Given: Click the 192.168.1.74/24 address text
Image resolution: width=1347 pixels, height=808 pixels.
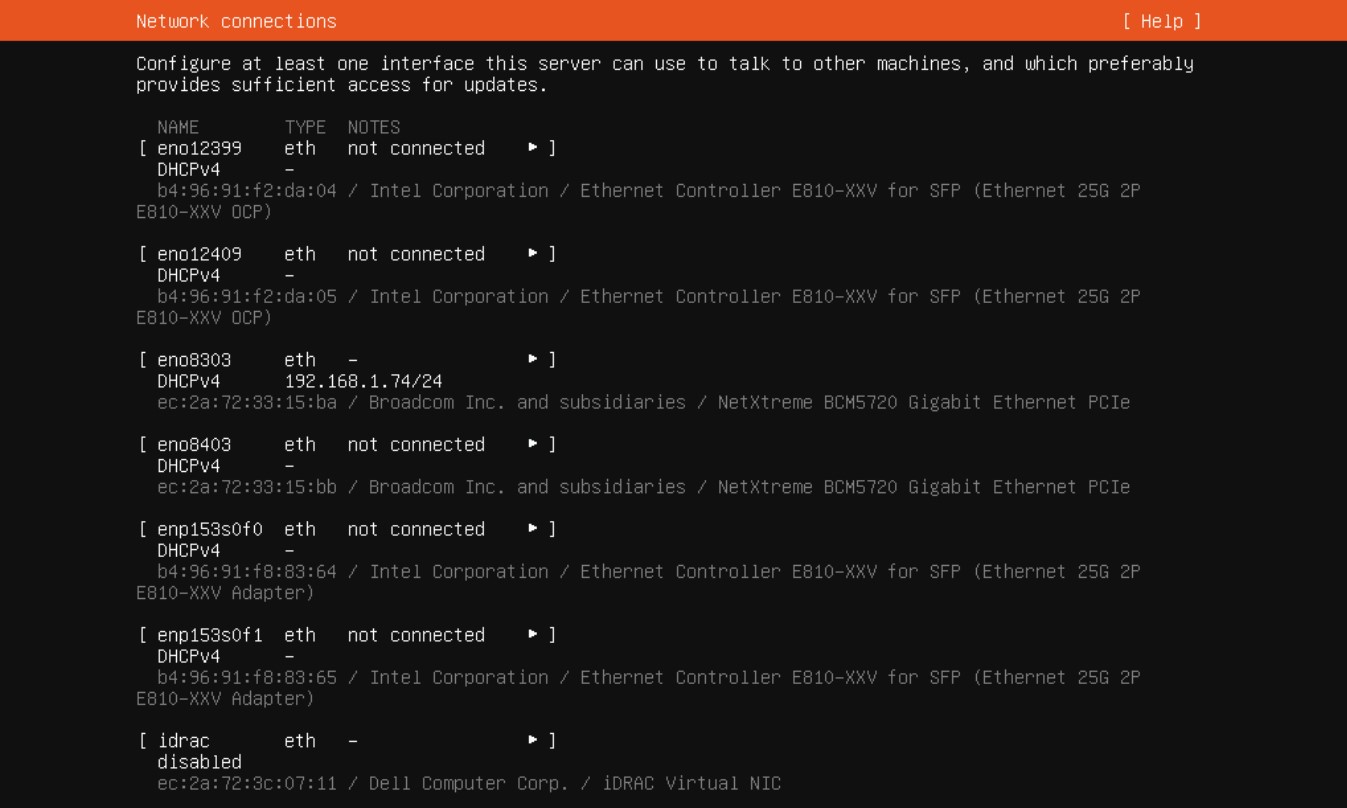Looking at the screenshot, I should (363, 382).
